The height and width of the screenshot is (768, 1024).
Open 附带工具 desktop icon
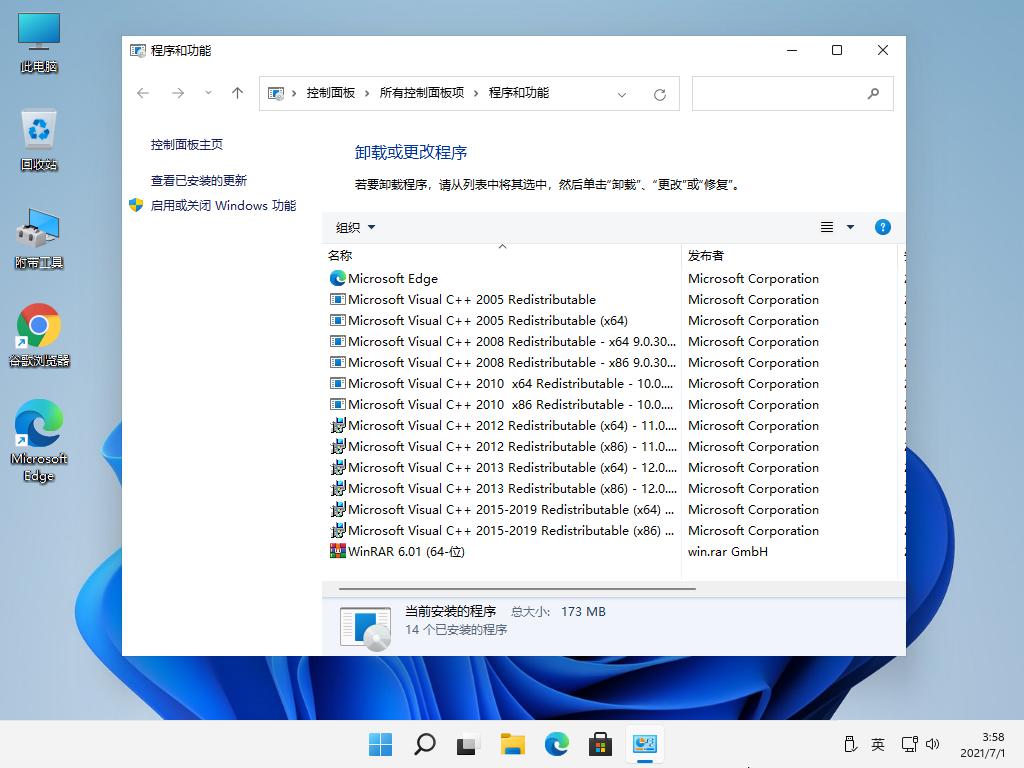point(39,238)
